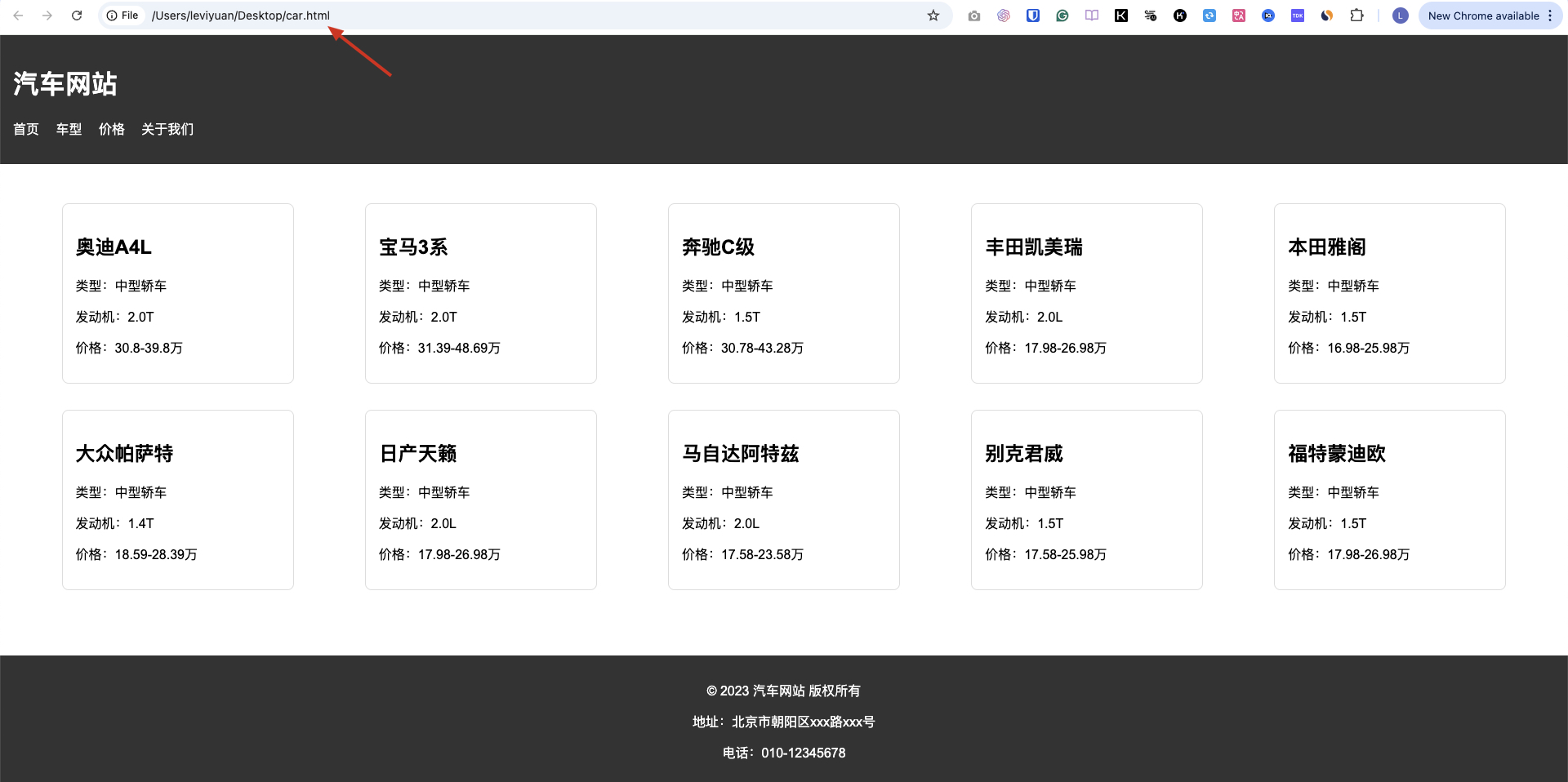
Task: Open the Grammarly extension
Action: pos(1062,16)
